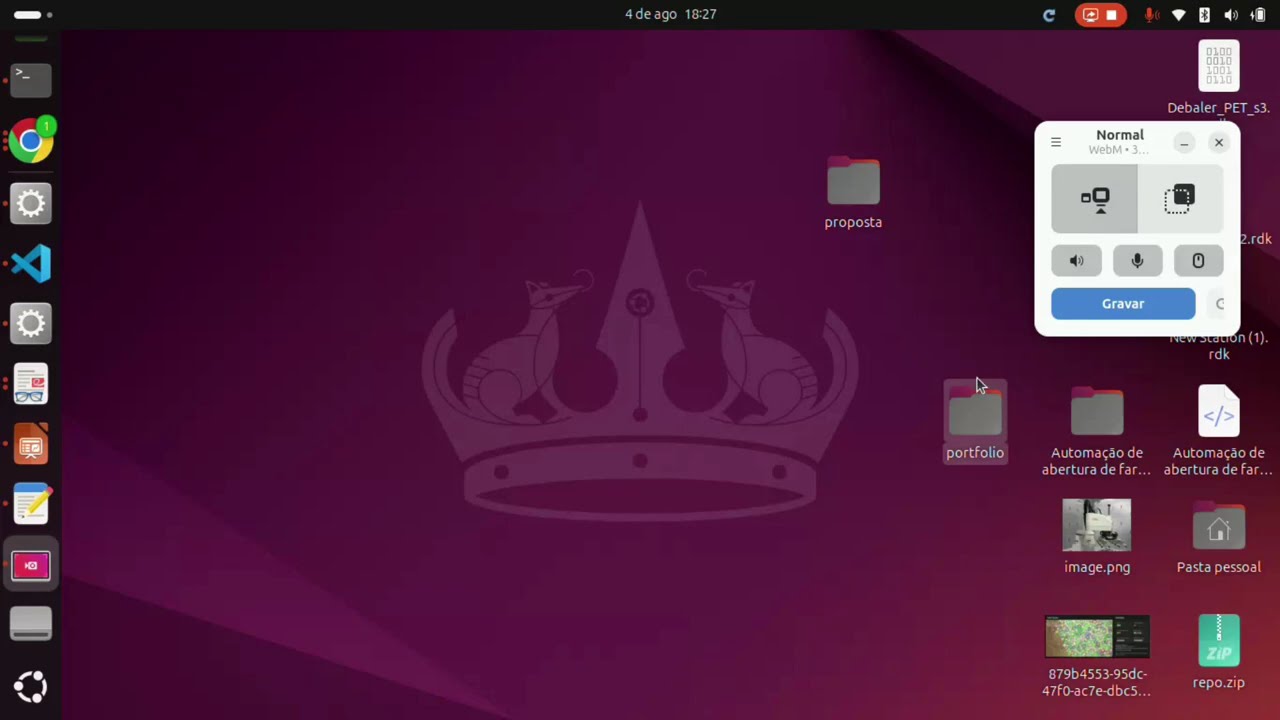Select the Debaler_PET_s3 binary file icon
Screen dimensions: 1280x720
tap(1219, 66)
